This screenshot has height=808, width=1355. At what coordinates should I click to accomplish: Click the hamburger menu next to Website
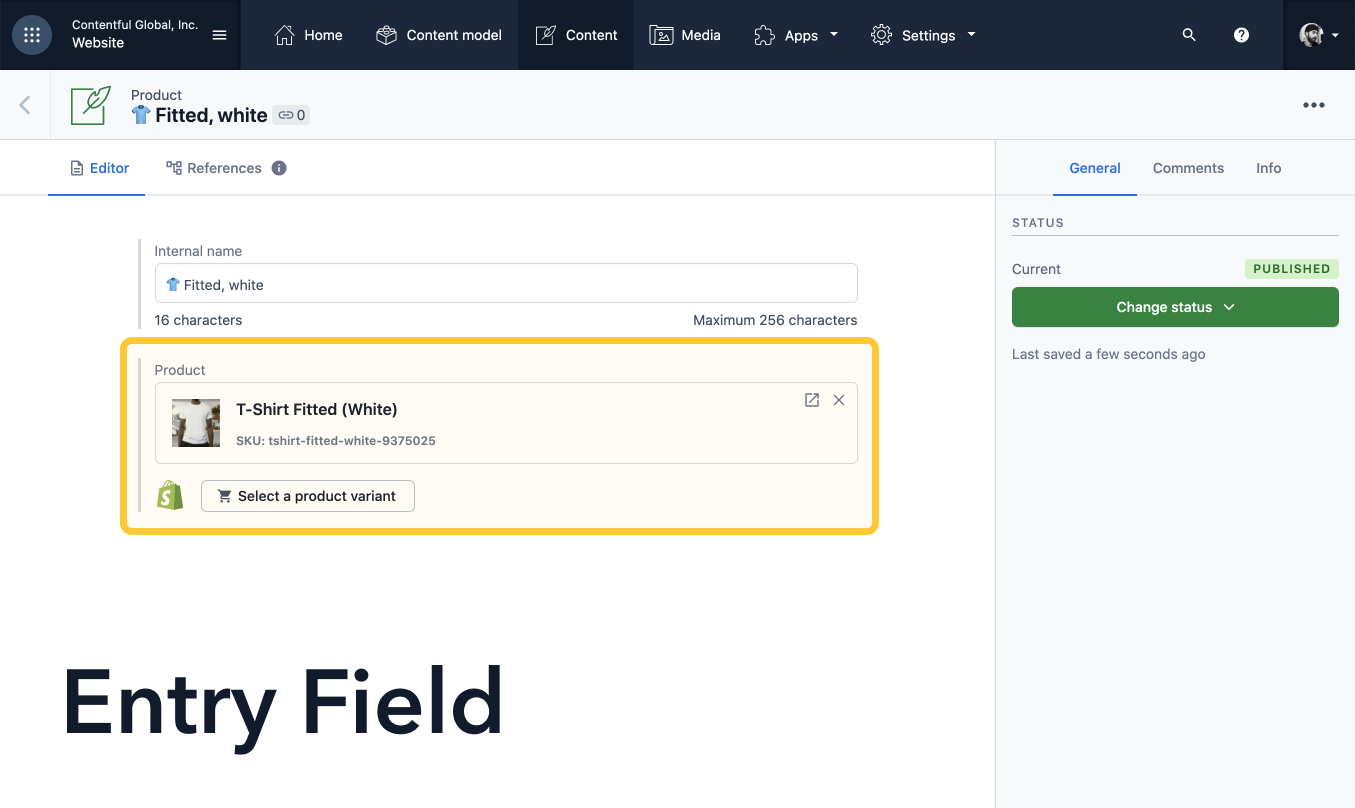(220, 35)
